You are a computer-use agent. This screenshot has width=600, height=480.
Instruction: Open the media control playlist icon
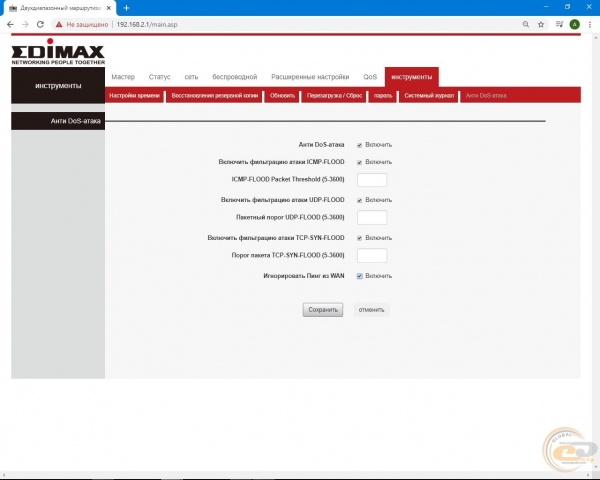pyautogui.click(x=559, y=24)
